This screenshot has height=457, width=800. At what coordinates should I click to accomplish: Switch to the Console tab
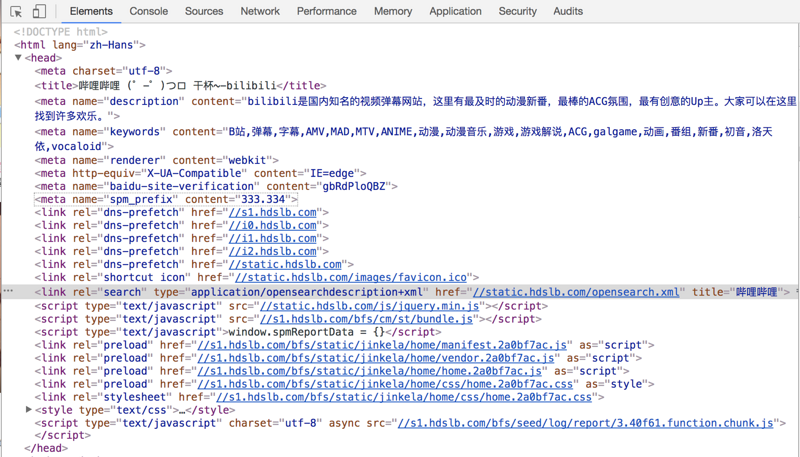[148, 11]
